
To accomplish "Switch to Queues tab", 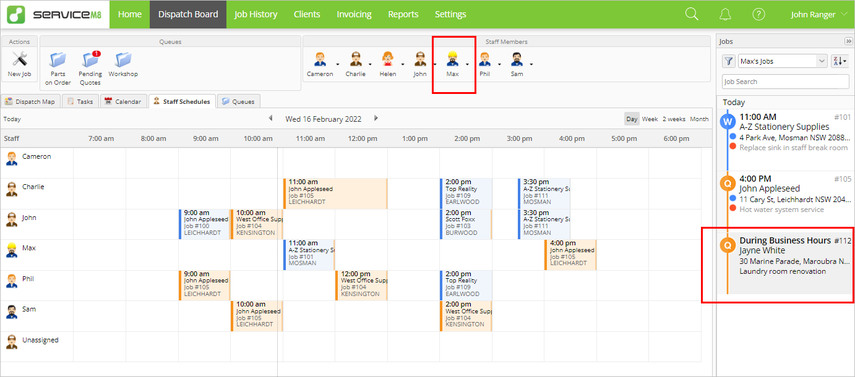I will click(239, 101).
